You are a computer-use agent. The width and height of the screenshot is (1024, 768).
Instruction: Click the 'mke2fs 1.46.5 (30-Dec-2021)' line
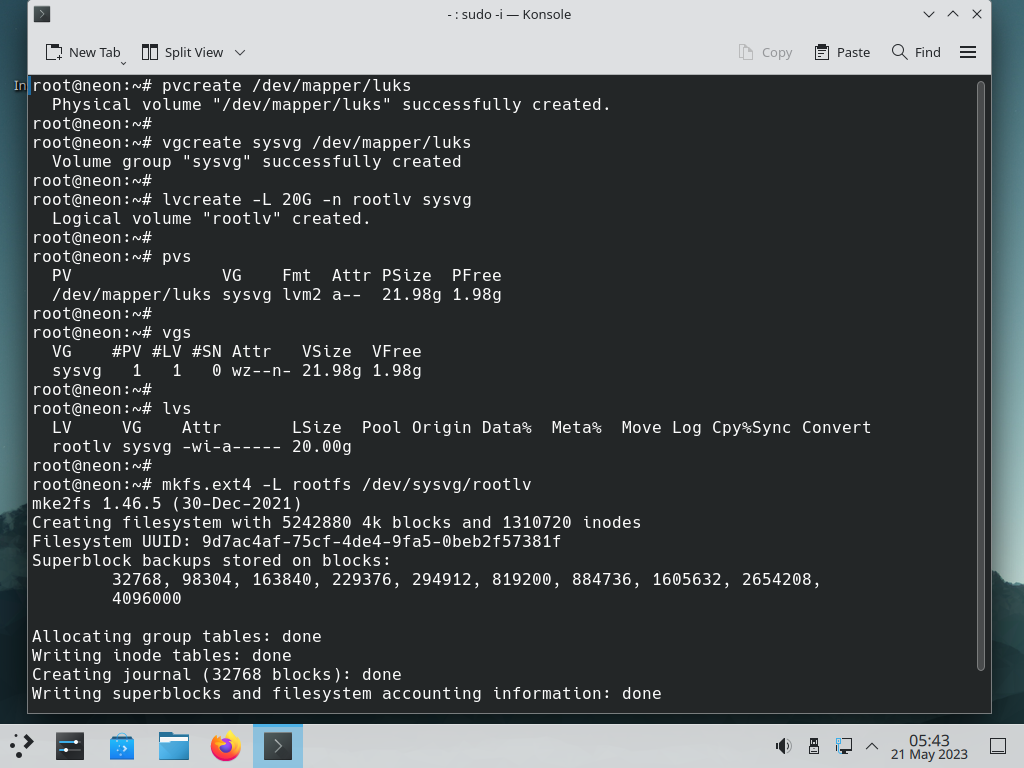167,504
